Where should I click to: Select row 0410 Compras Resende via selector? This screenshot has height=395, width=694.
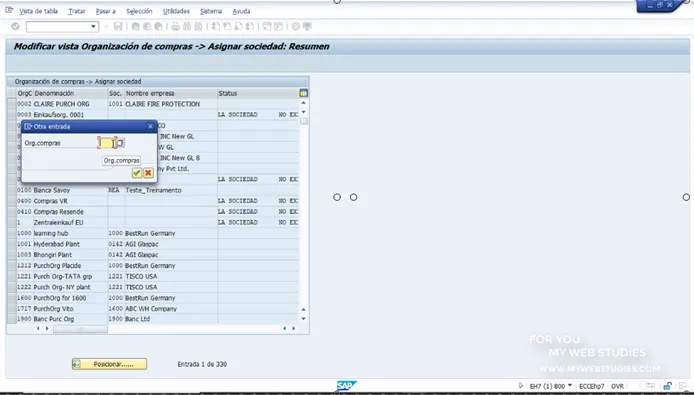12,212
